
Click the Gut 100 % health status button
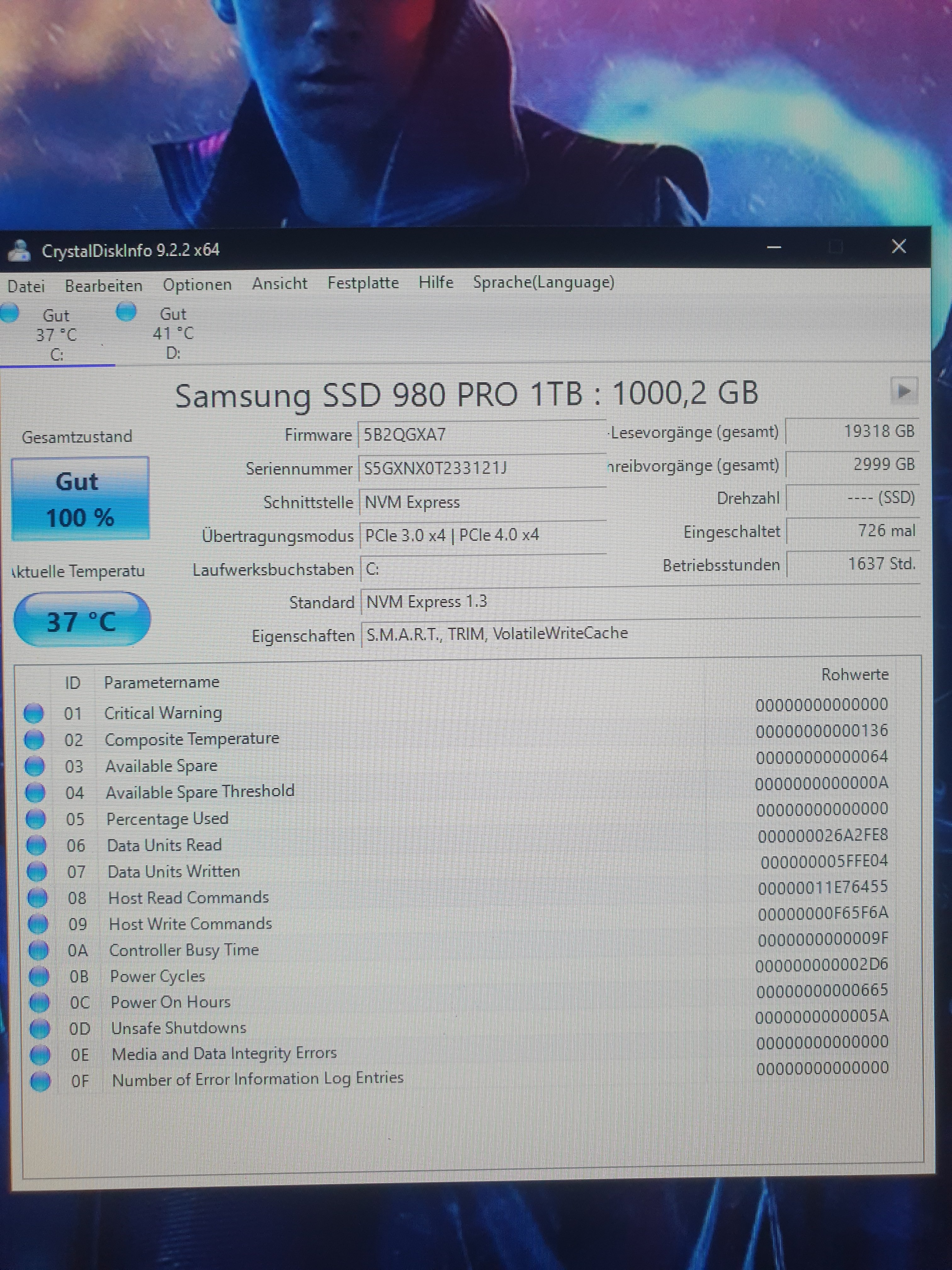(80, 498)
